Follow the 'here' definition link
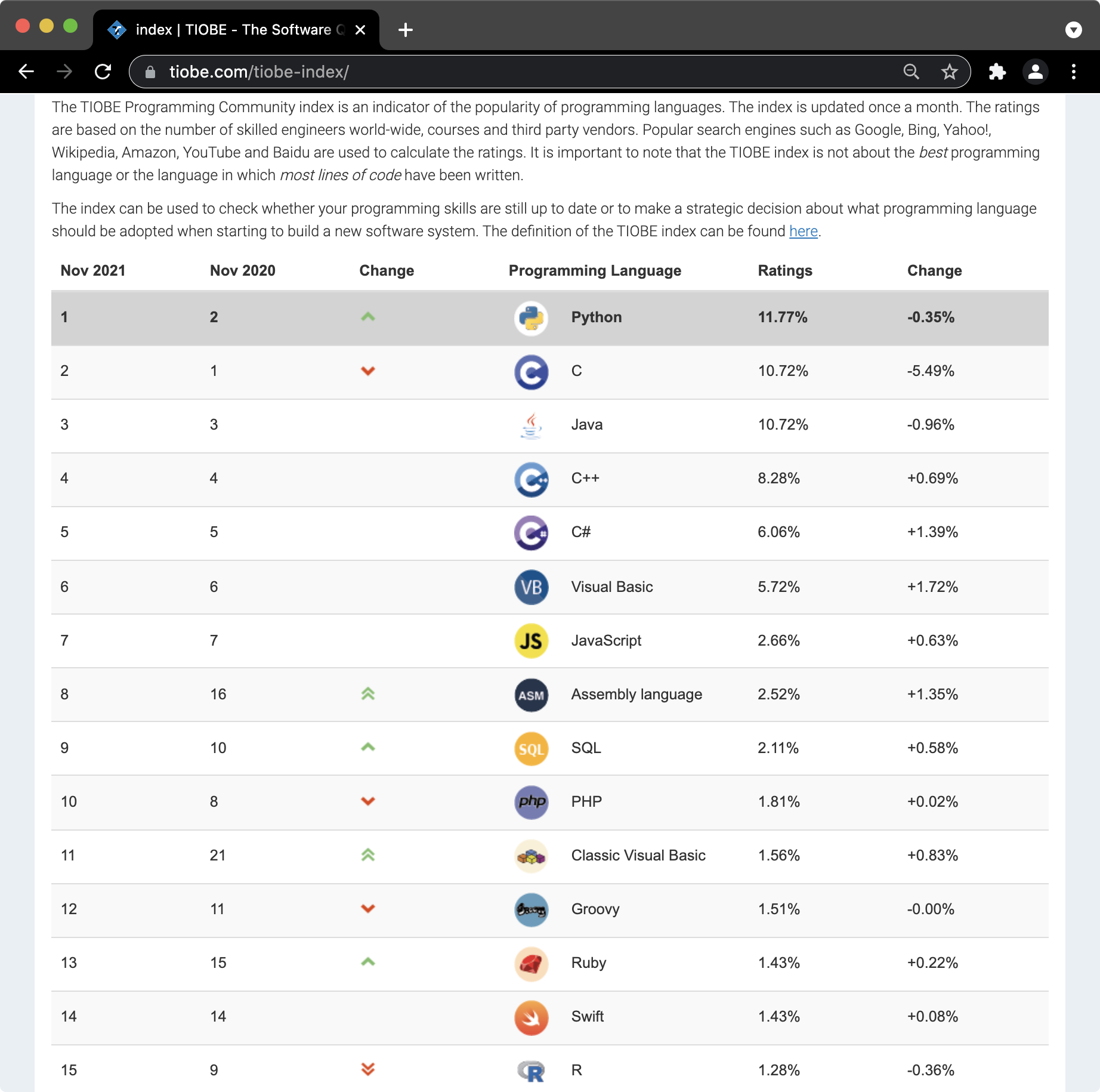The width and height of the screenshot is (1100, 1092). pyautogui.click(x=803, y=232)
